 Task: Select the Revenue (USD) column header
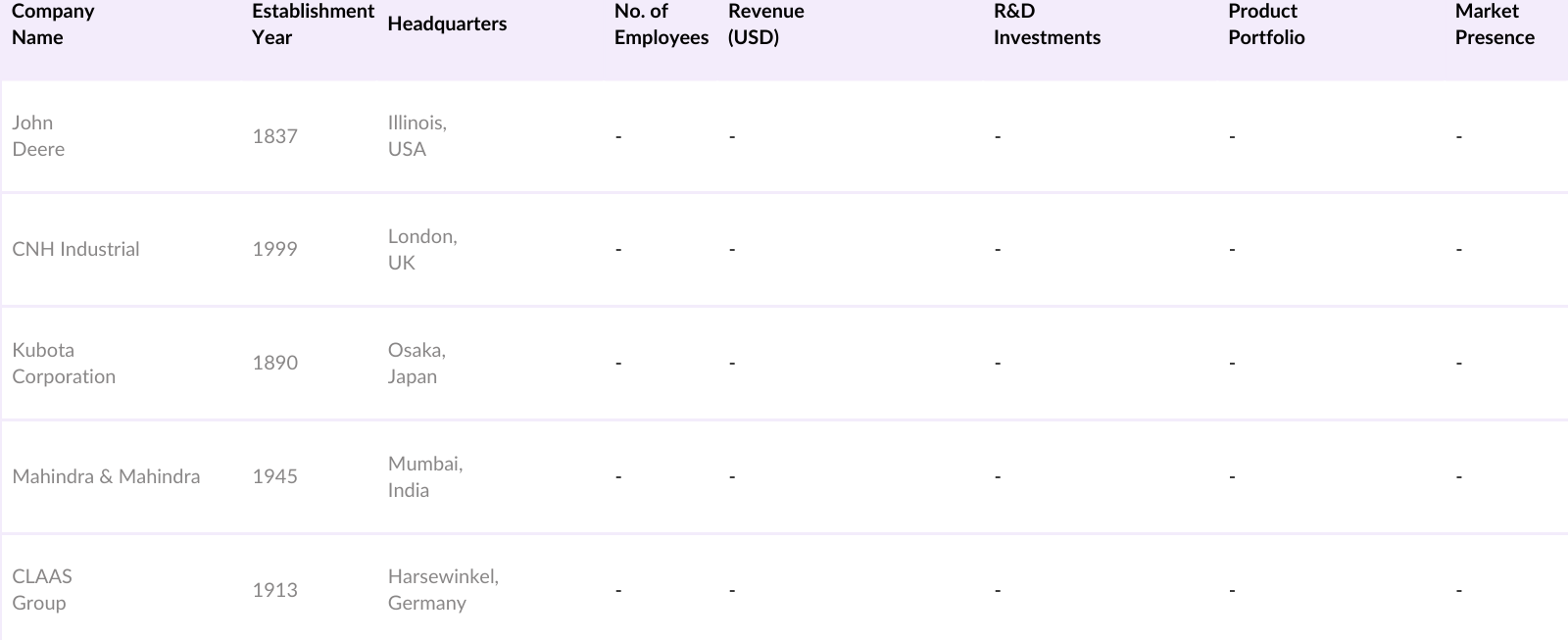click(x=765, y=25)
